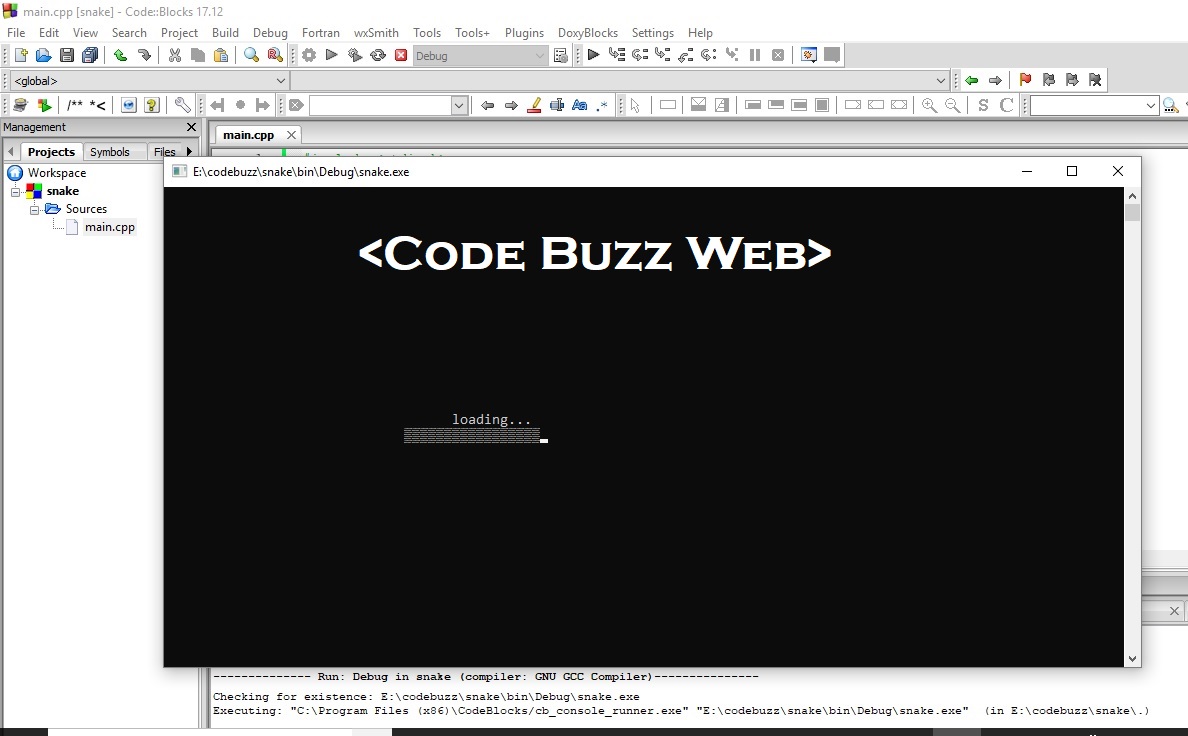Click the debugger Step out icon
Image resolution: width=1188 pixels, height=736 pixels.
coord(686,55)
